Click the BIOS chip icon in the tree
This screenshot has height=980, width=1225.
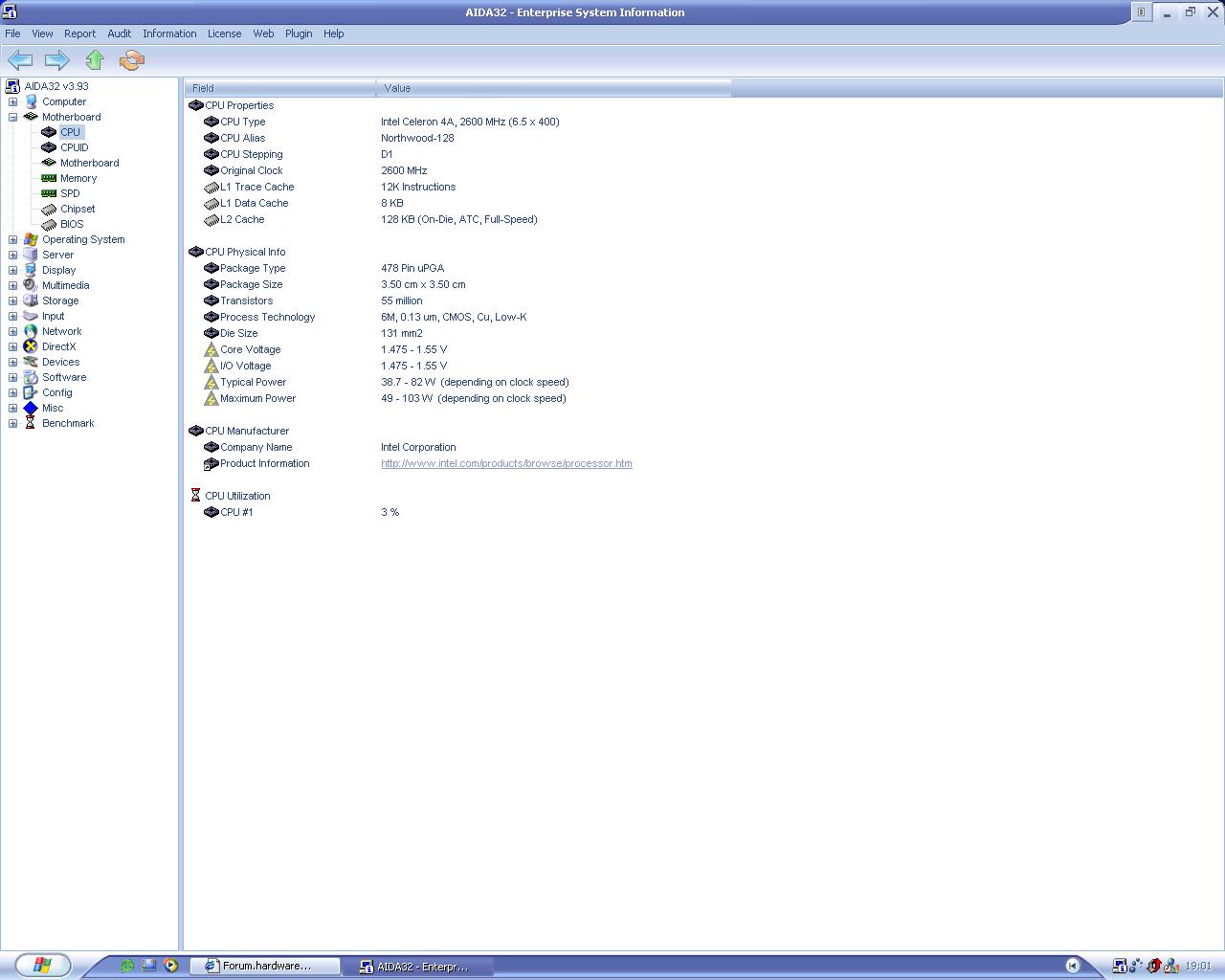point(49,224)
